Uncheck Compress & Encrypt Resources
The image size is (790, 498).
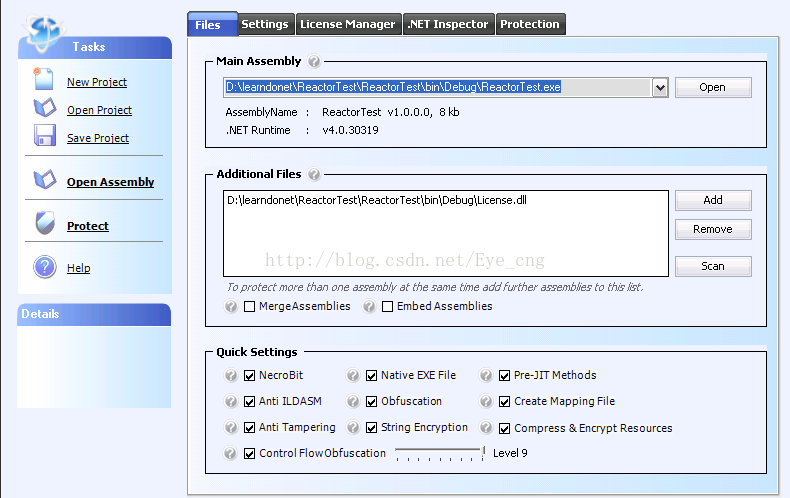point(504,428)
